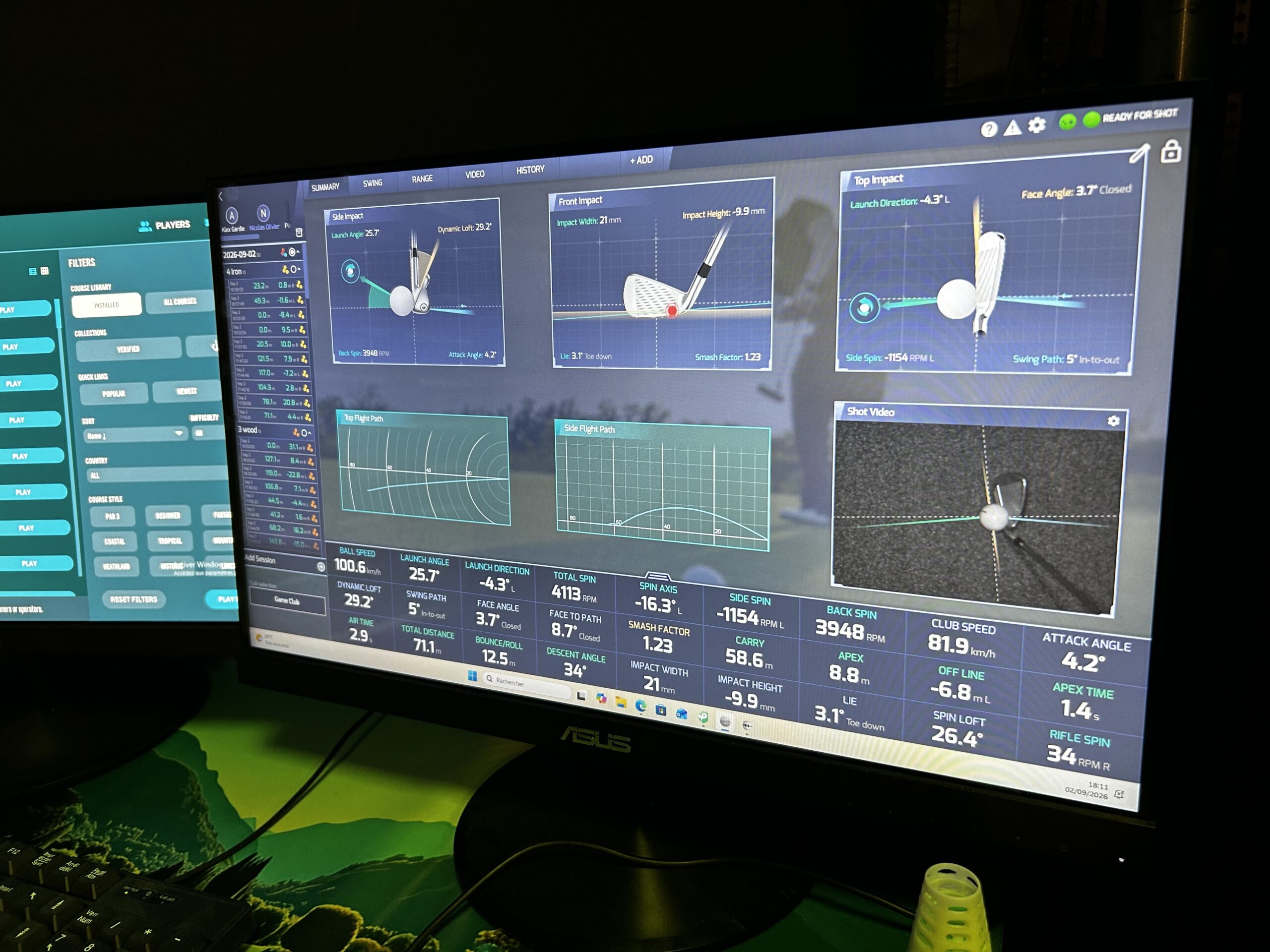Open File Explorer from taskbar
The image size is (1270, 952).
621,703
